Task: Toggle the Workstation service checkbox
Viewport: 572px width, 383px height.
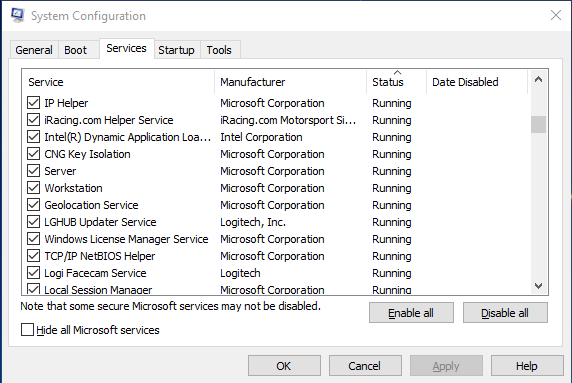Action: (x=34, y=188)
